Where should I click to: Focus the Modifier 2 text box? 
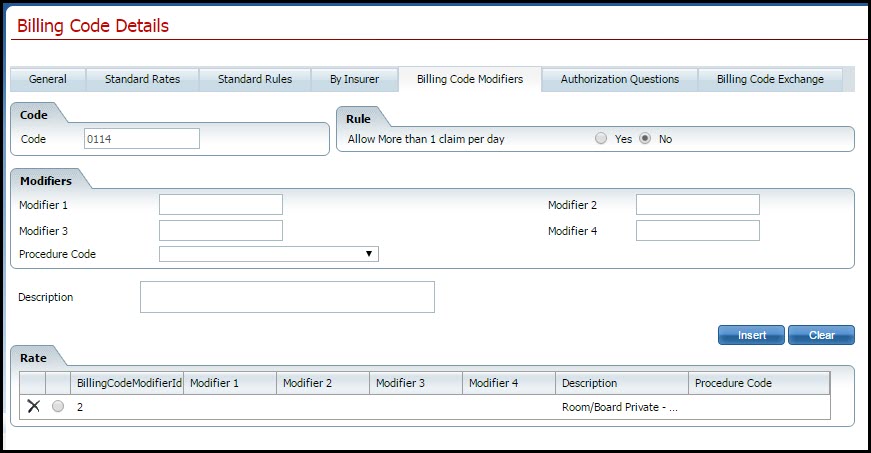point(697,205)
